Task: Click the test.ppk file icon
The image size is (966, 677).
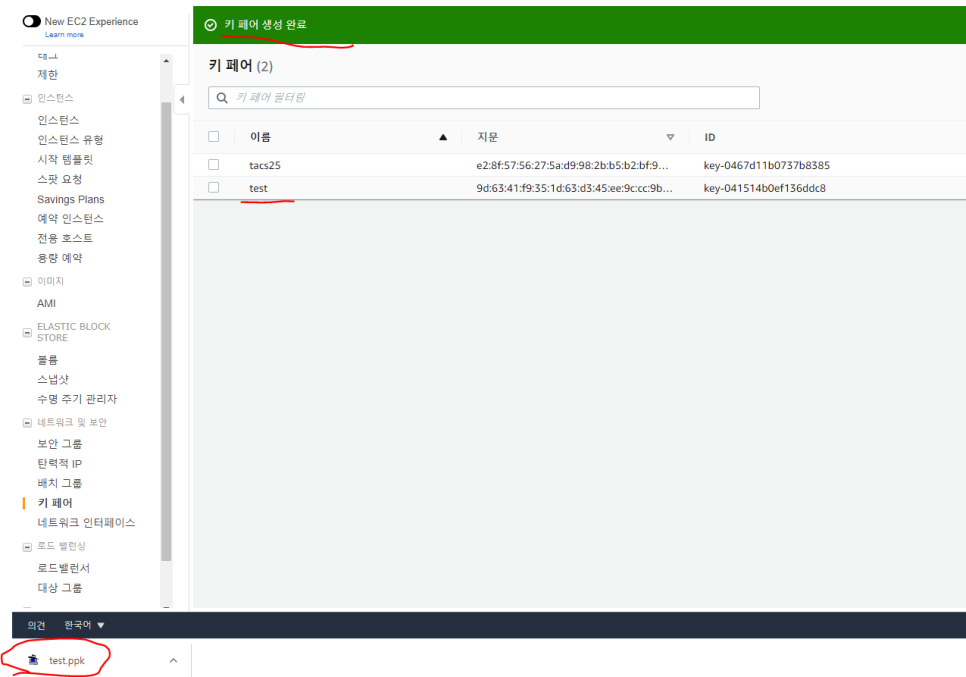Action: (34, 660)
